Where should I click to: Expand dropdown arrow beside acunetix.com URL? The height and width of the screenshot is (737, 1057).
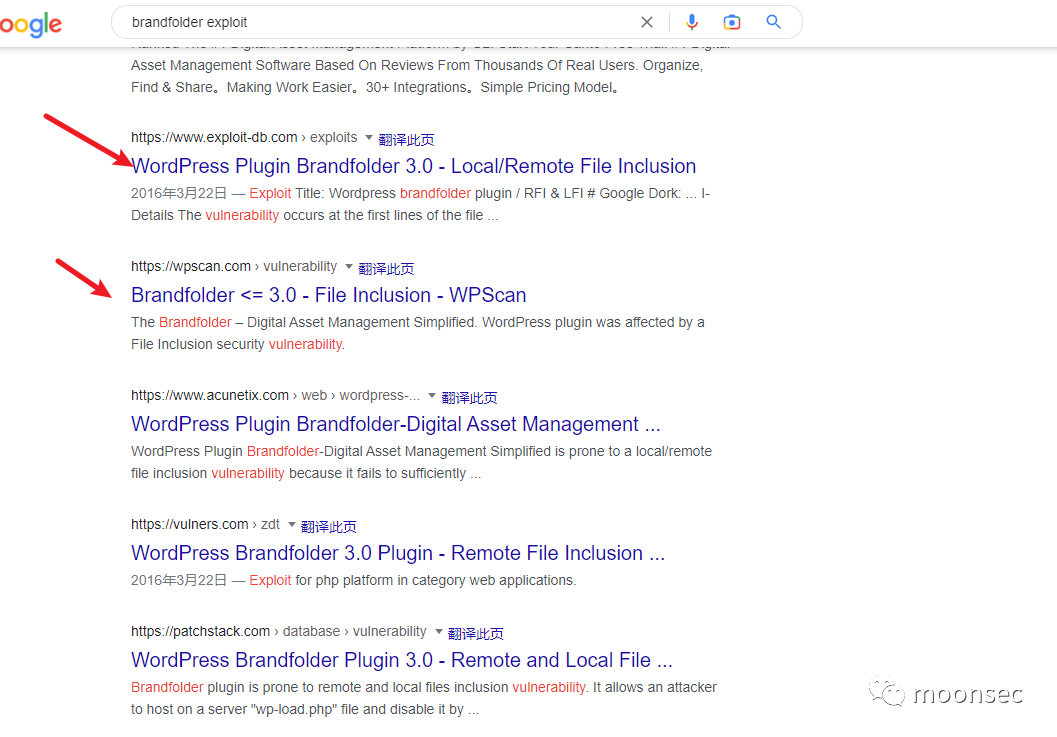431,395
